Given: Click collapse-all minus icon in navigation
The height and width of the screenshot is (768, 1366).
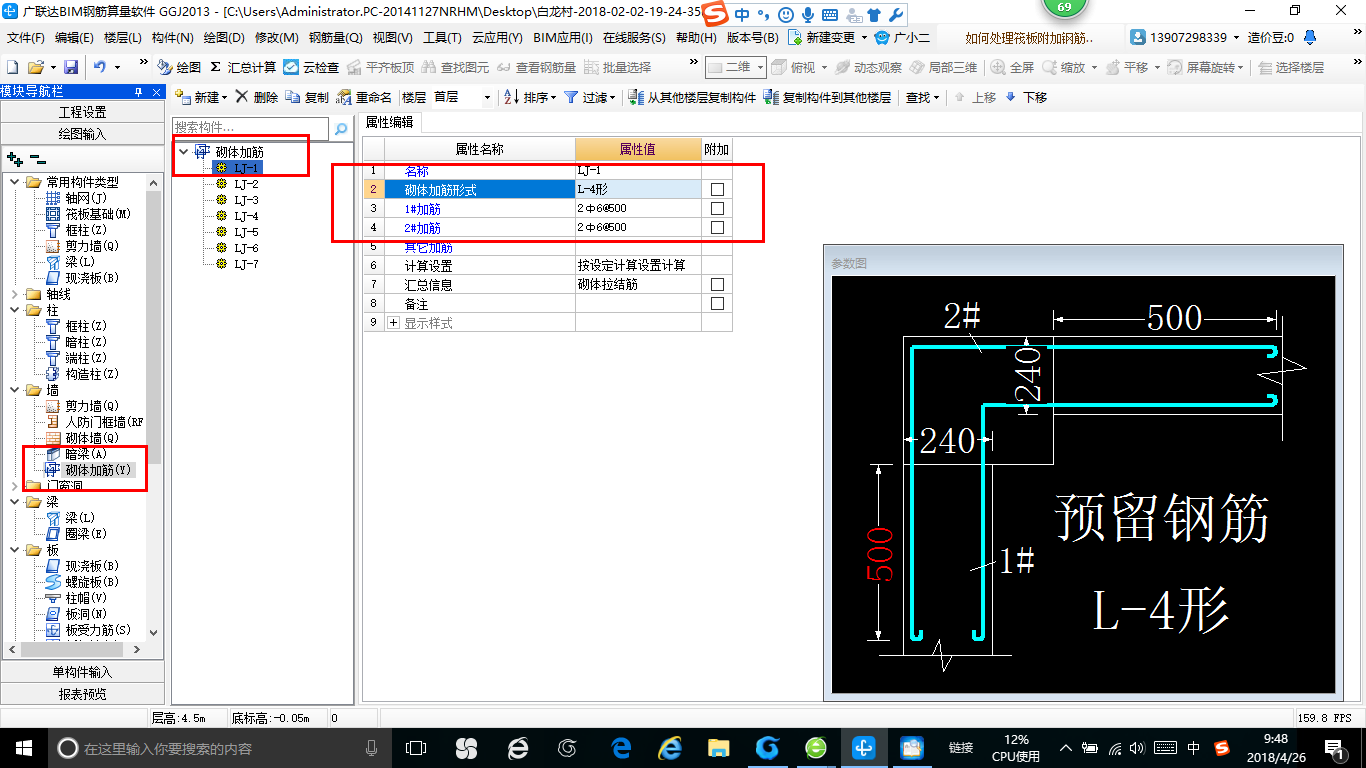Looking at the screenshot, I should pos(37,158).
